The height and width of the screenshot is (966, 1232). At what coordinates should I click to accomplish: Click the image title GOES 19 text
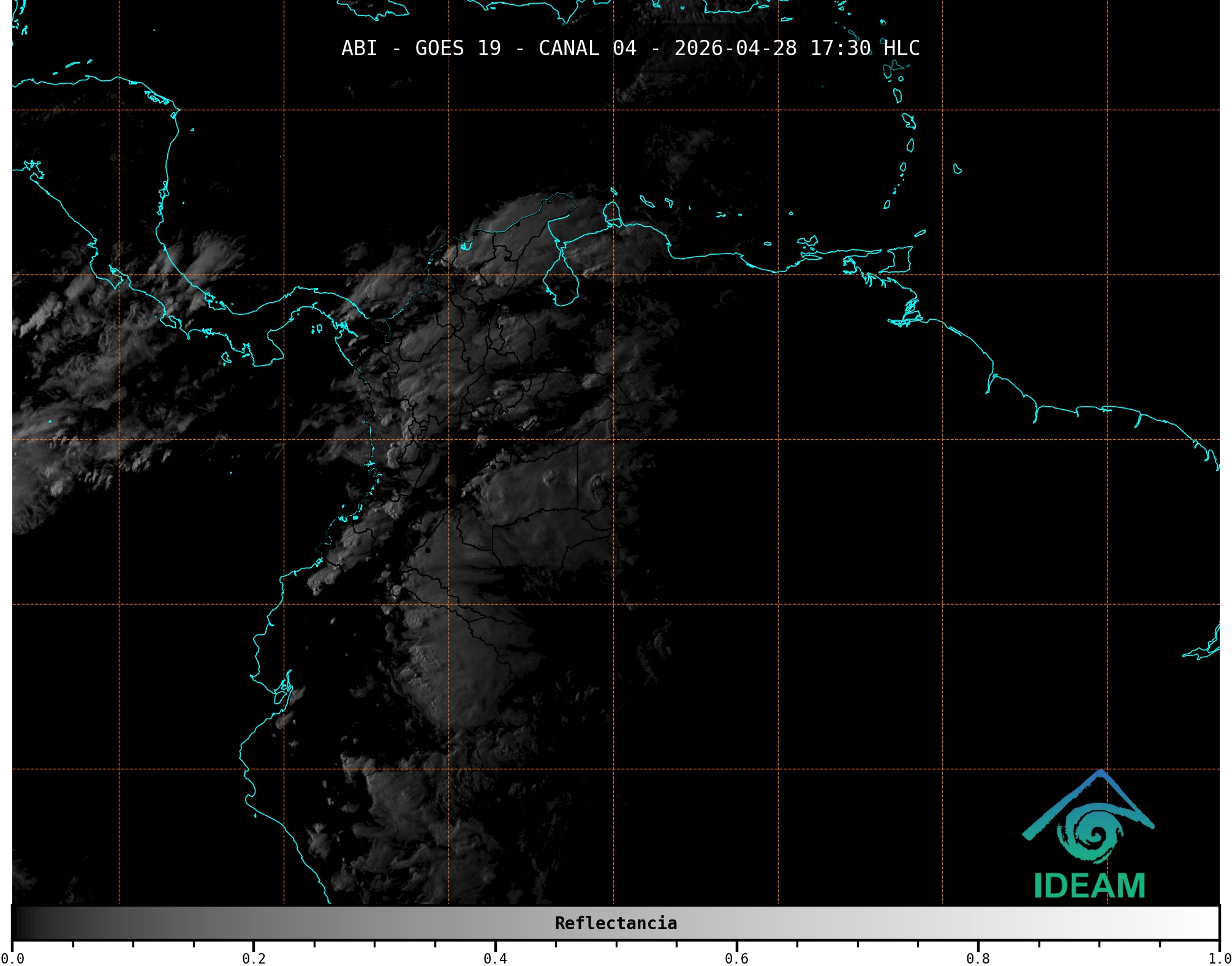[x=458, y=48]
